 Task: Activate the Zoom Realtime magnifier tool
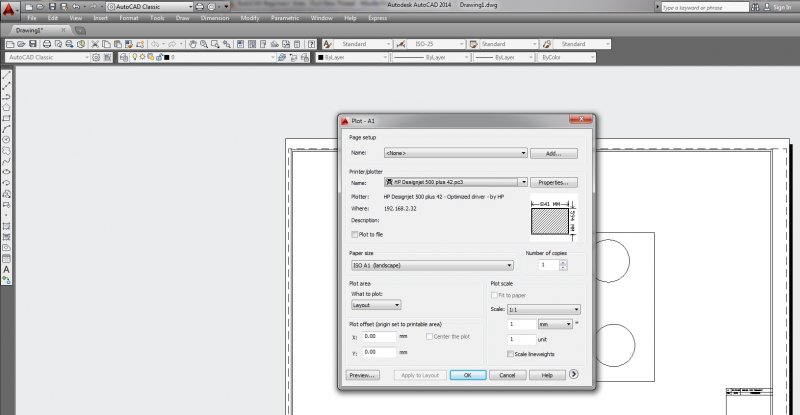pos(204,44)
